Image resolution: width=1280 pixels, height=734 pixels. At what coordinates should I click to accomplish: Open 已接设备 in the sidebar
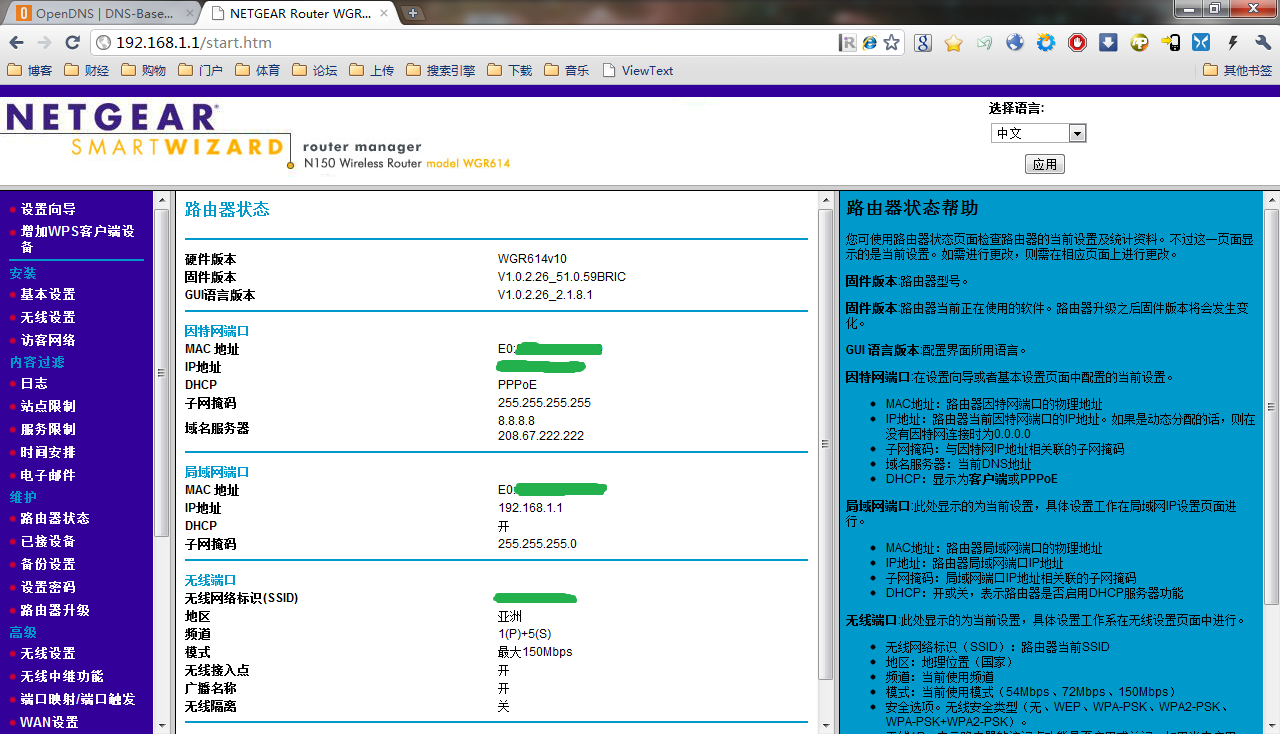pyautogui.click(x=48, y=541)
